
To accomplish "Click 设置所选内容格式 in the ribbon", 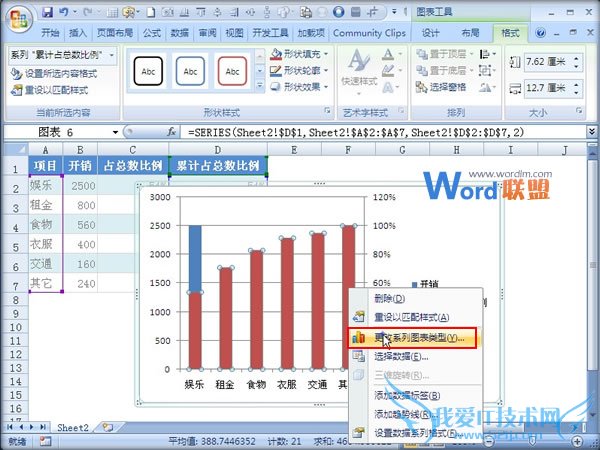I will click(54, 73).
